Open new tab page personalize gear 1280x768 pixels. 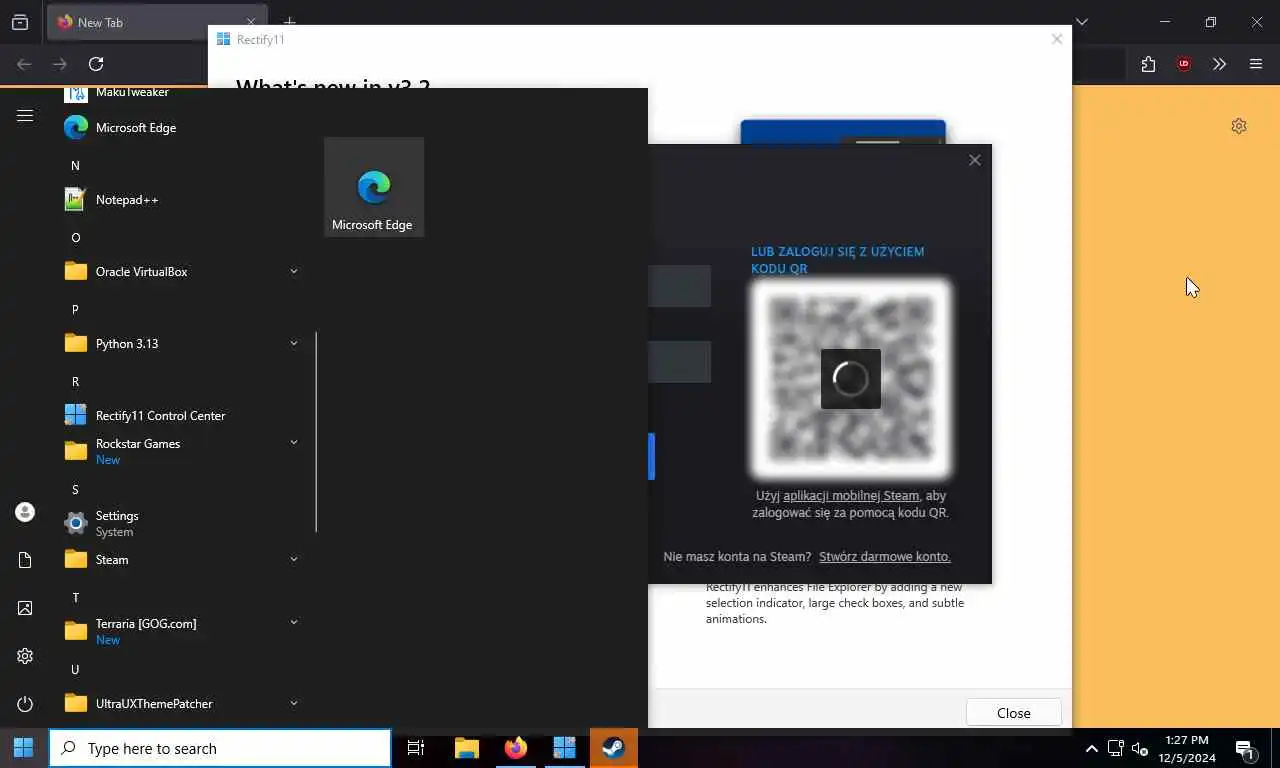point(1239,126)
